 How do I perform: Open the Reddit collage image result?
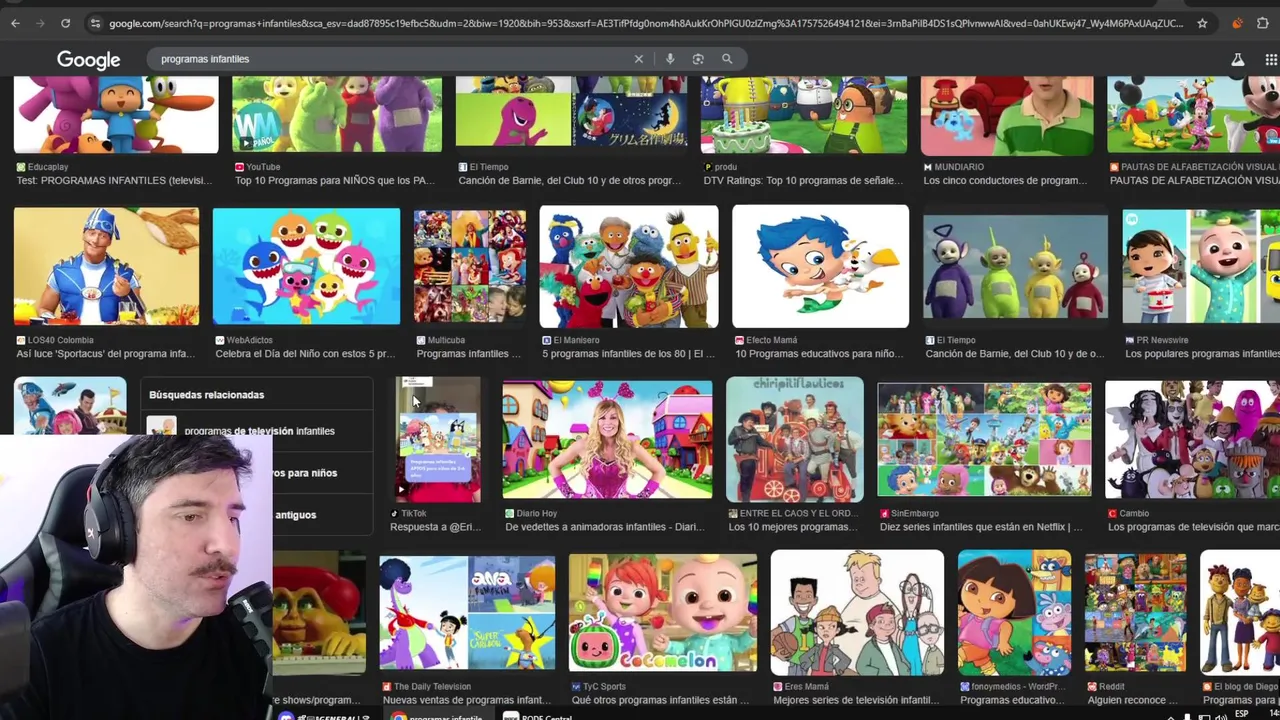coord(1135,612)
